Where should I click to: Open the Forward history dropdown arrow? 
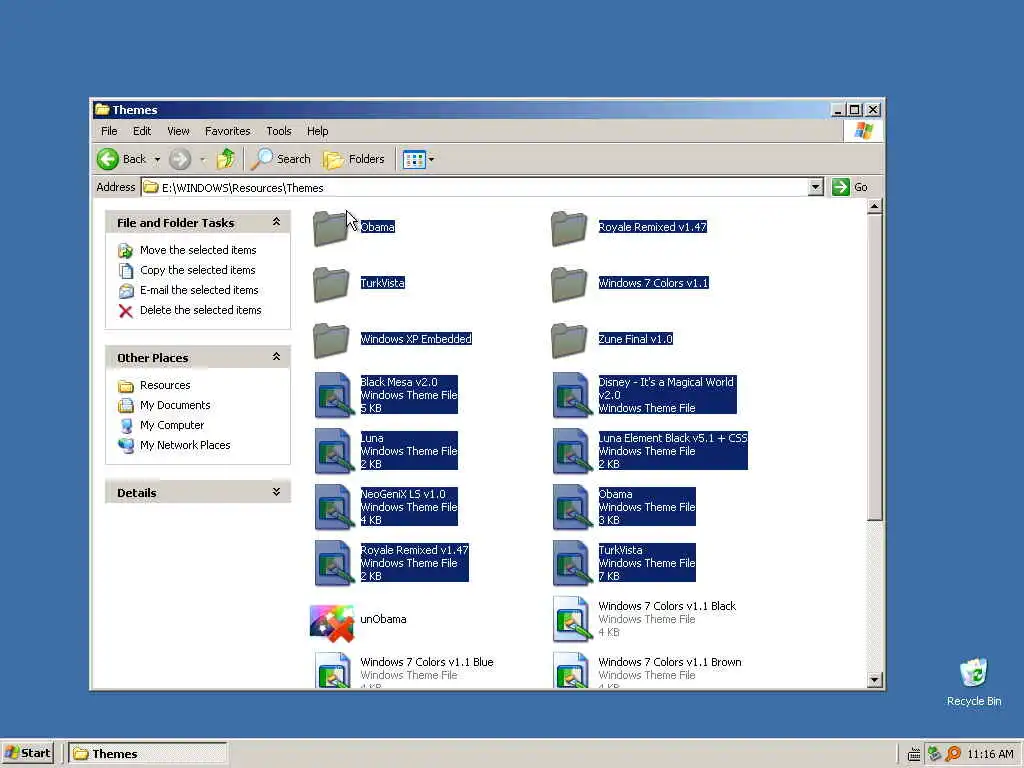coord(202,159)
